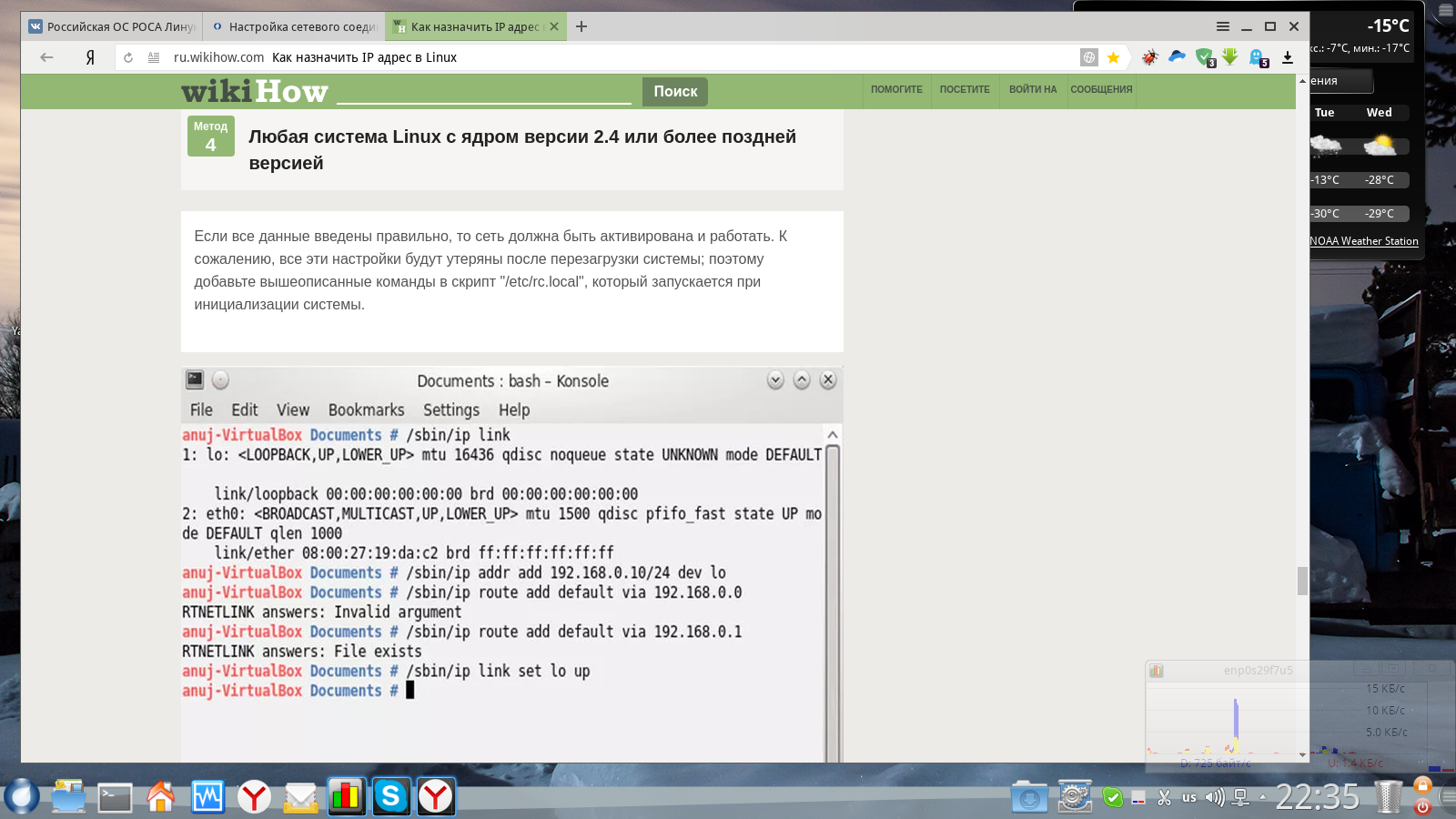Open the translate page globe icon
1456x819 pixels.
[1089, 57]
